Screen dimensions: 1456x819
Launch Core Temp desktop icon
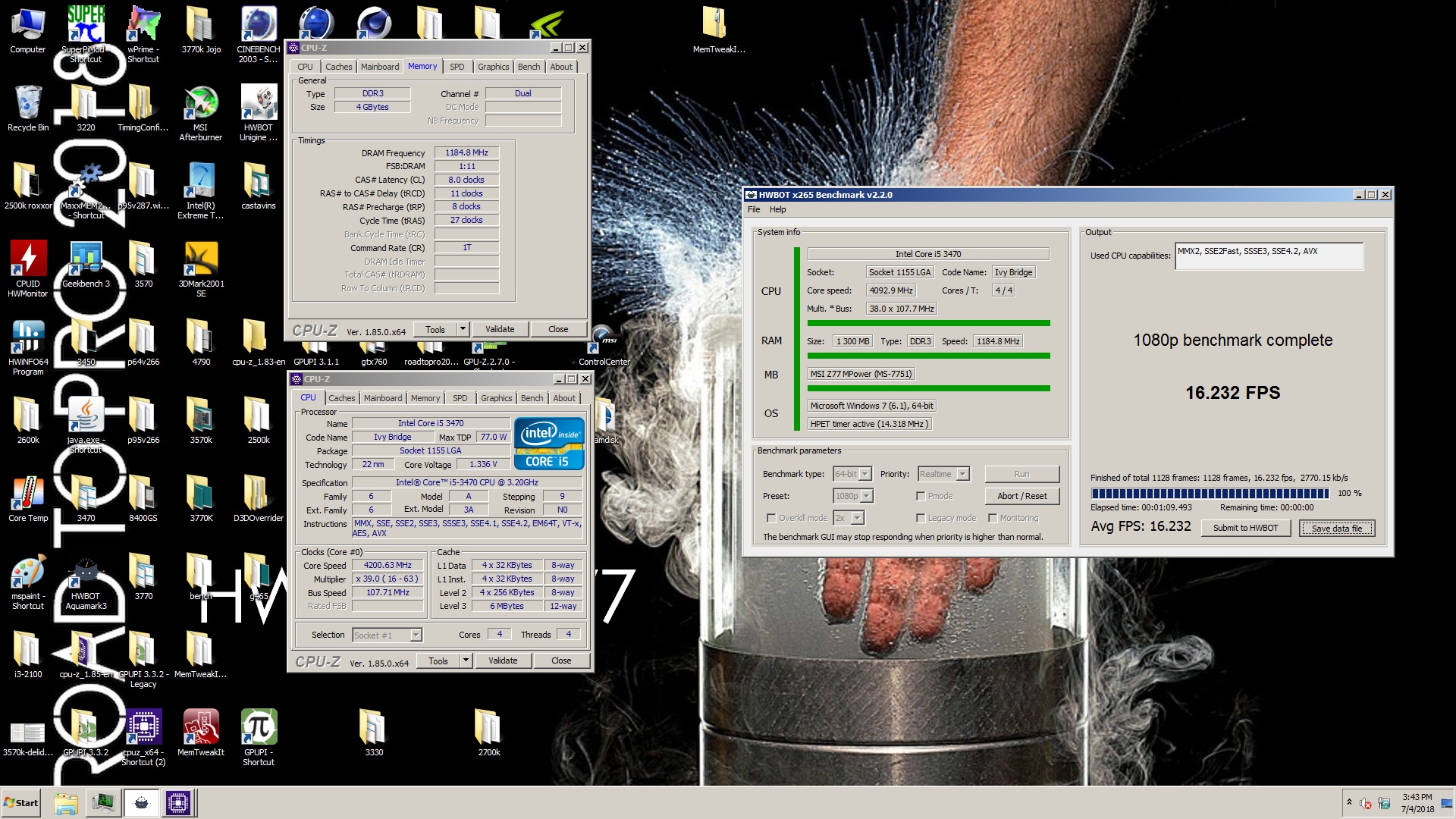(28, 498)
